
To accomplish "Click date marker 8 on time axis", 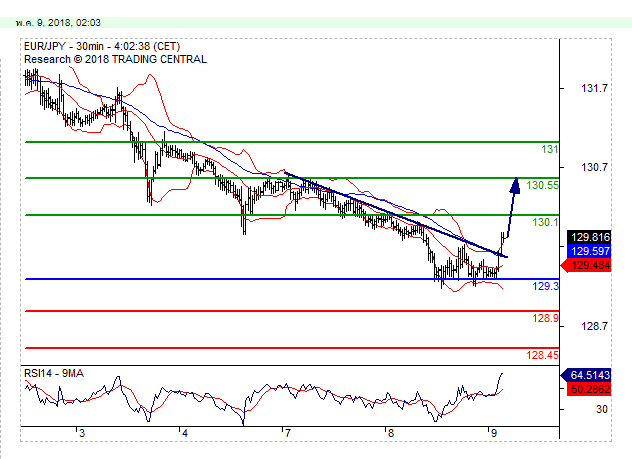I will point(390,434).
